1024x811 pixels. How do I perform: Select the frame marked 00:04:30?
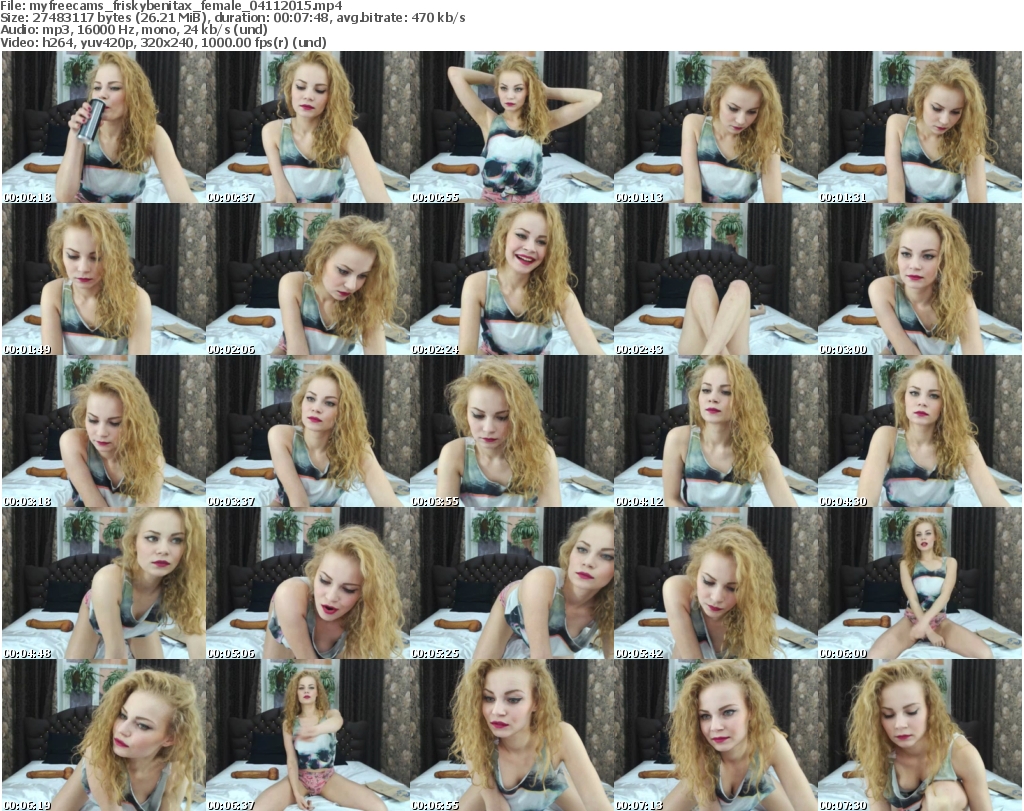920,431
